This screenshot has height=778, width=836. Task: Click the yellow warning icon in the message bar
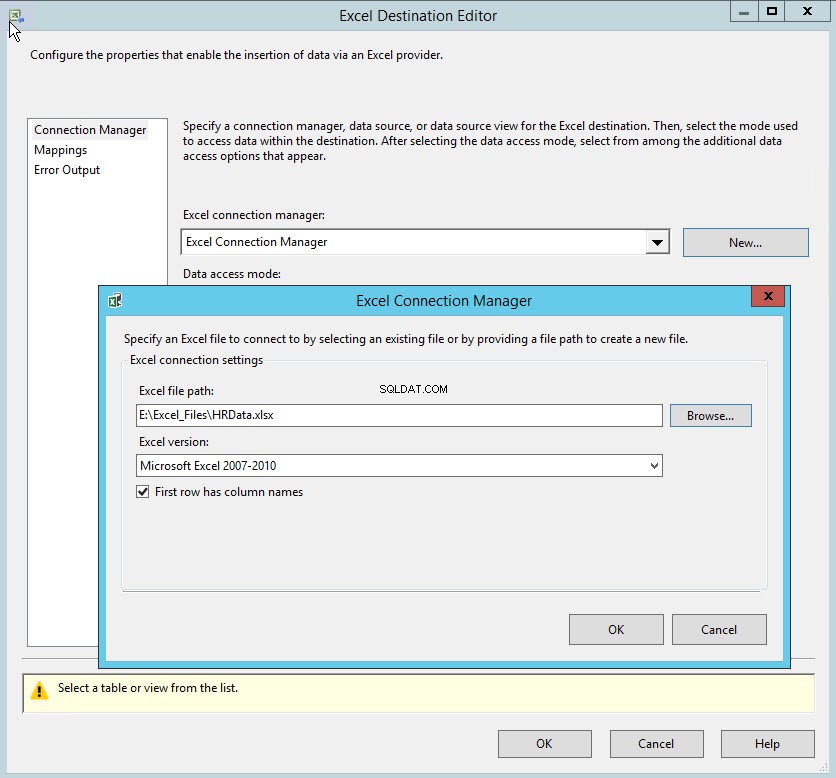[39, 691]
